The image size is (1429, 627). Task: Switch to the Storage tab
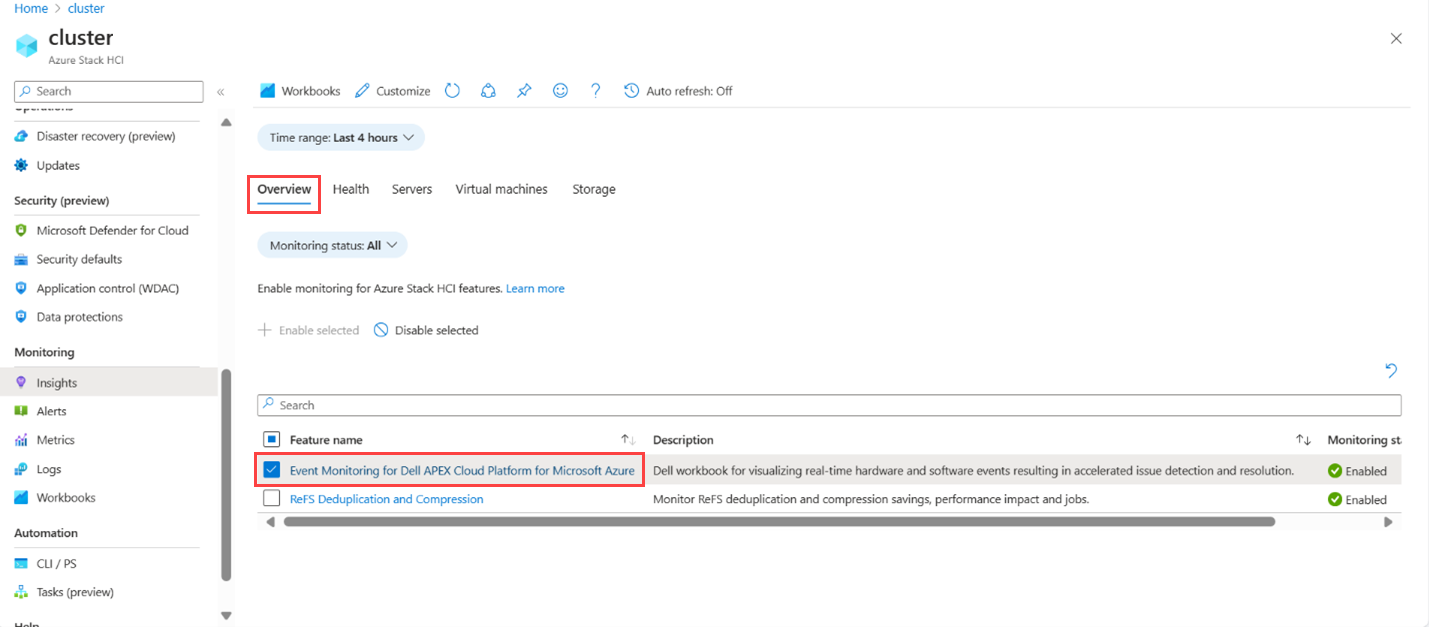click(594, 189)
